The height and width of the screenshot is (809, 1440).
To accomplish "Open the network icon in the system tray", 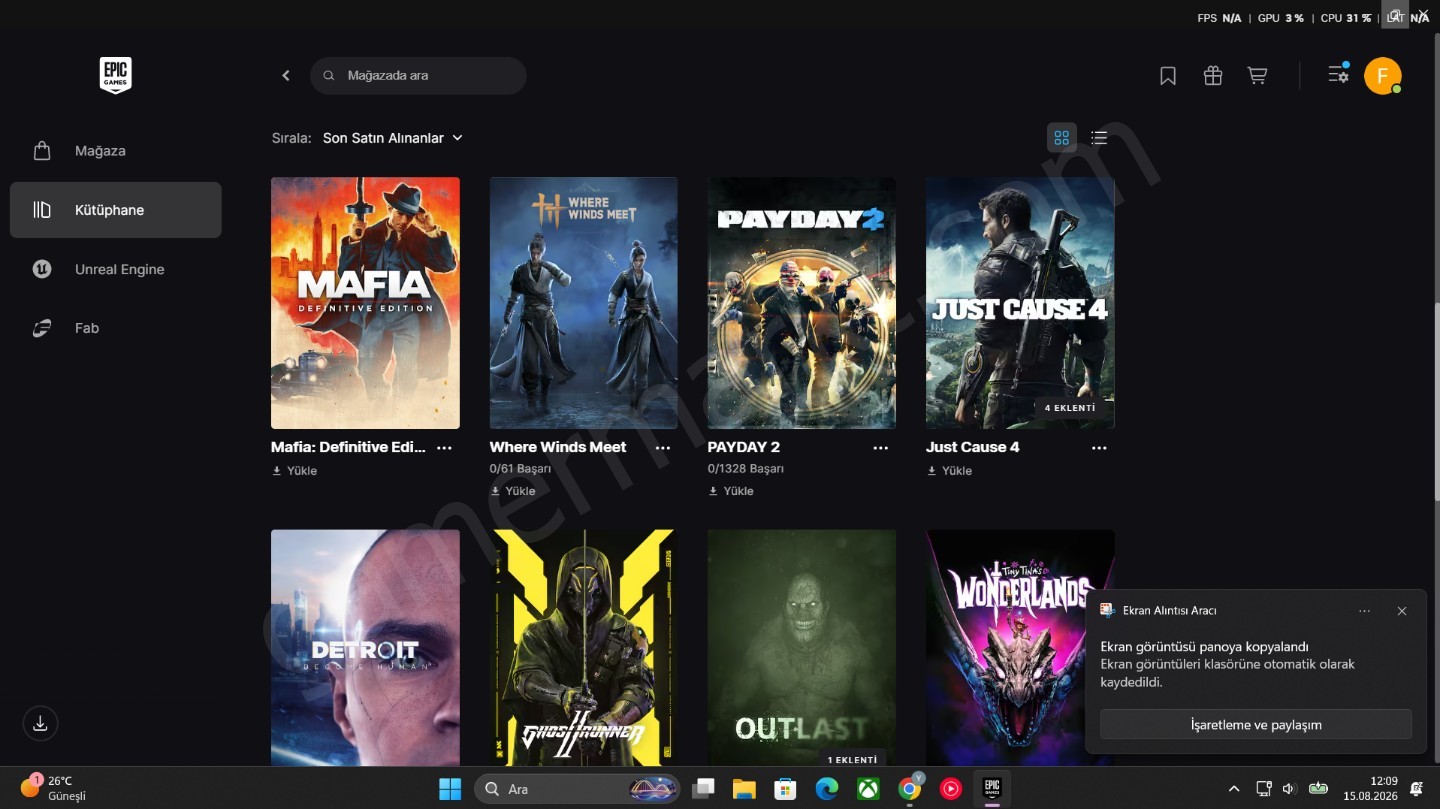I will tap(1264, 789).
